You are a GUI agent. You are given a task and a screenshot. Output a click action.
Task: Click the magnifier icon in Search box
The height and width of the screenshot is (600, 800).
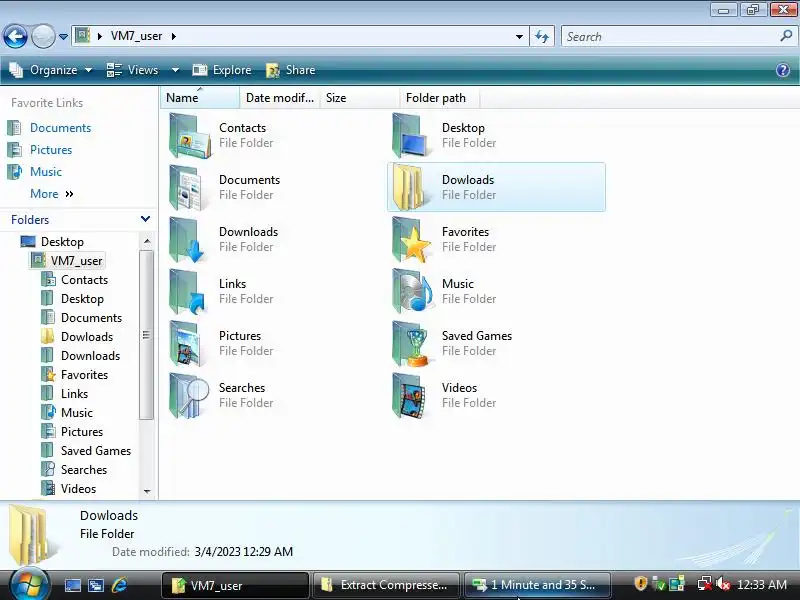(786, 36)
